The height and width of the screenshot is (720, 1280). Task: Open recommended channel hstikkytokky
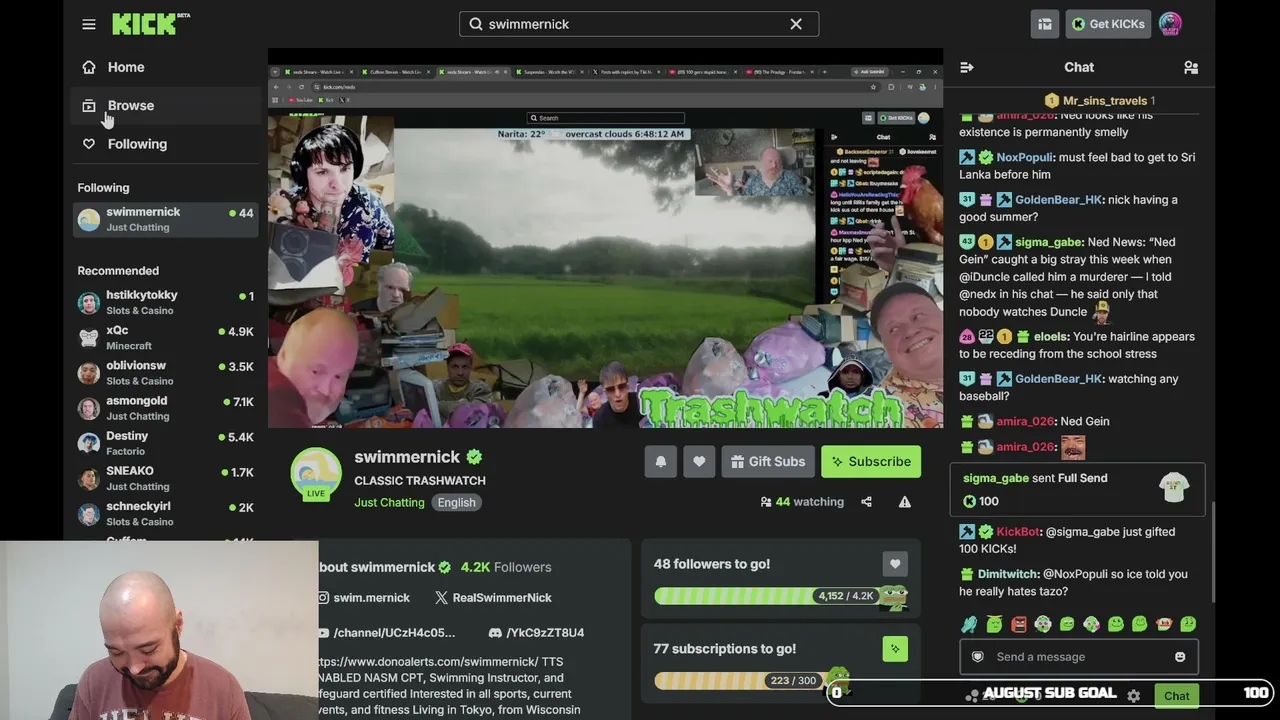166,302
